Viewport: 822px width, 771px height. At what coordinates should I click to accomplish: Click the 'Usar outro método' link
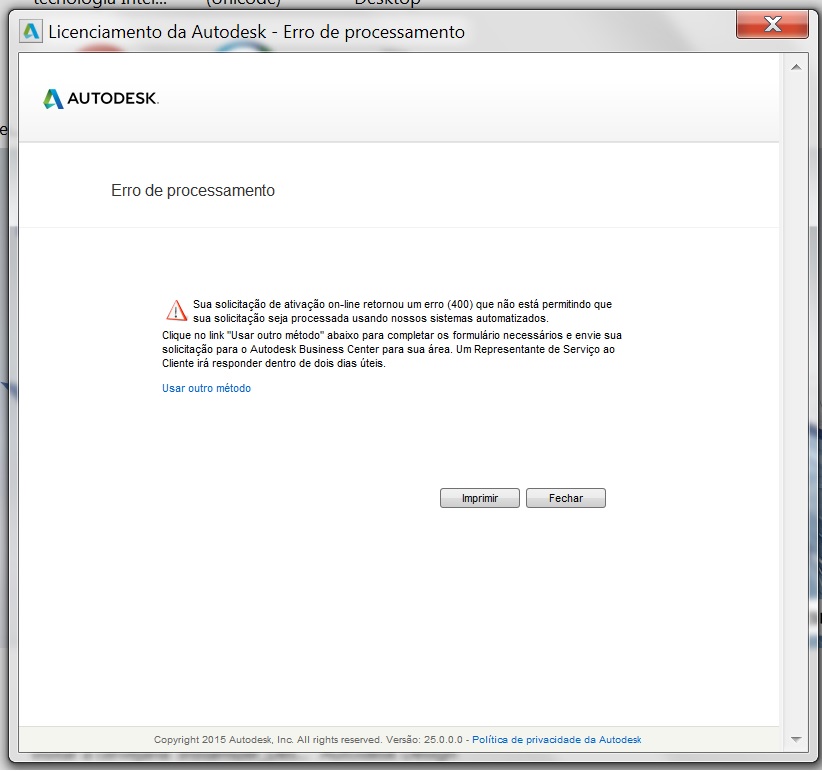point(206,388)
